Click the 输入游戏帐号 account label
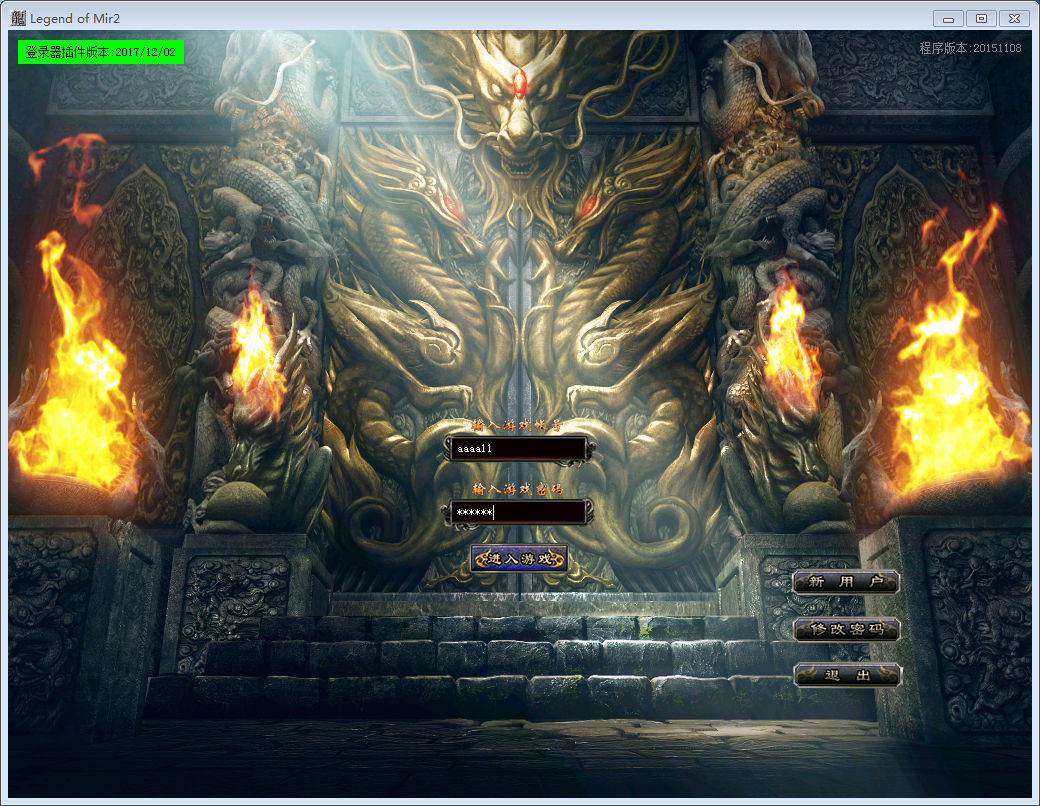The image size is (1040, 806). click(x=517, y=425)
